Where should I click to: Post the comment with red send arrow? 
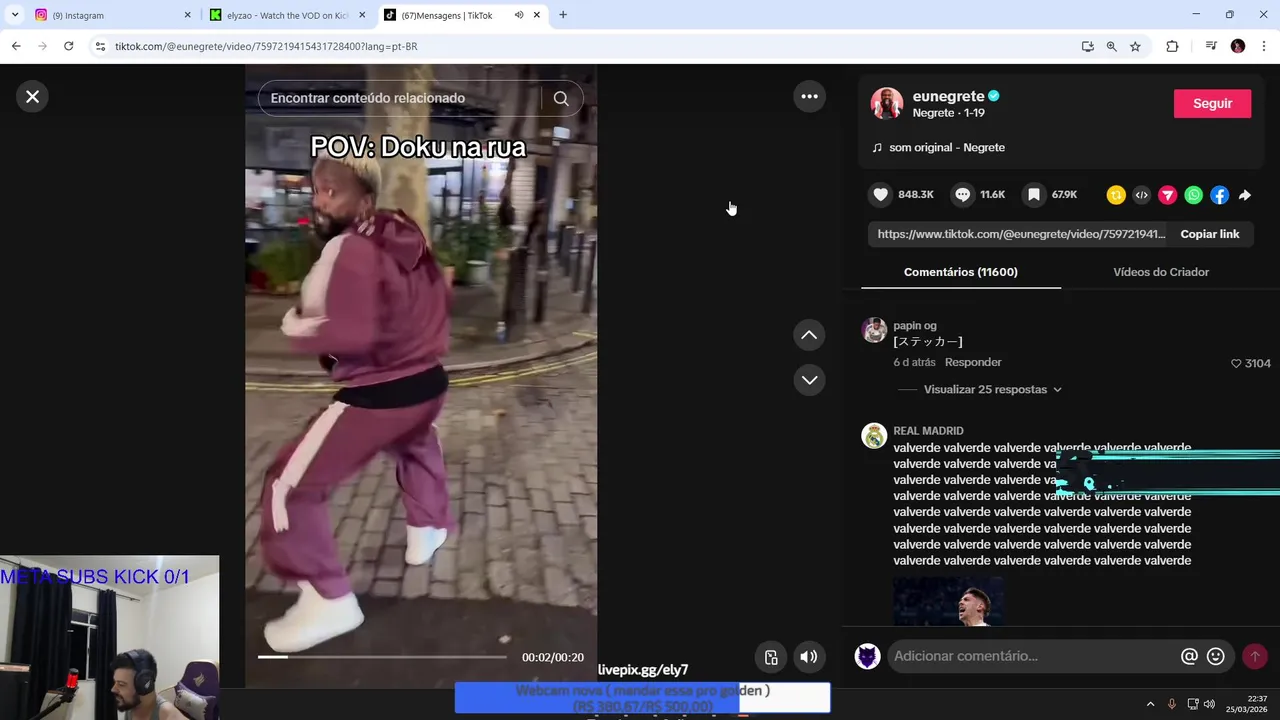pos(1255,656)
